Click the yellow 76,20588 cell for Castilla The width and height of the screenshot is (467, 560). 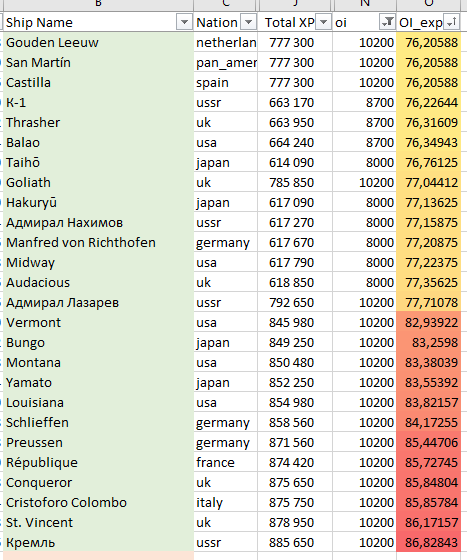[428, 82]
